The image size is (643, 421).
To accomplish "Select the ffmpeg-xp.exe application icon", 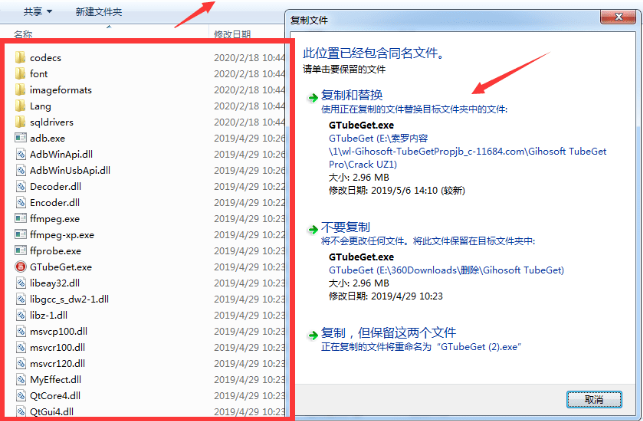I will click(21, 234).
